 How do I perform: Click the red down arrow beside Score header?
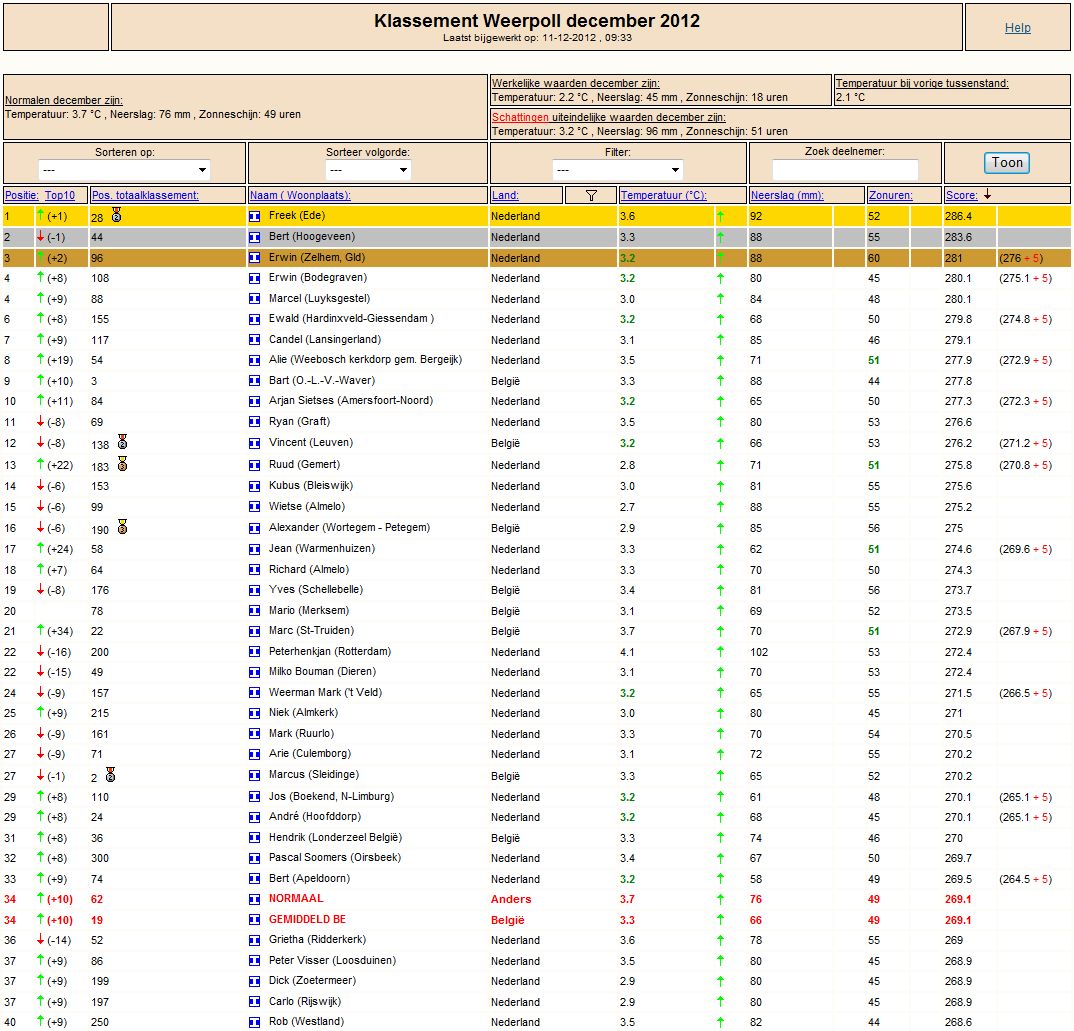pyautogui.click(x=987, y=195)
